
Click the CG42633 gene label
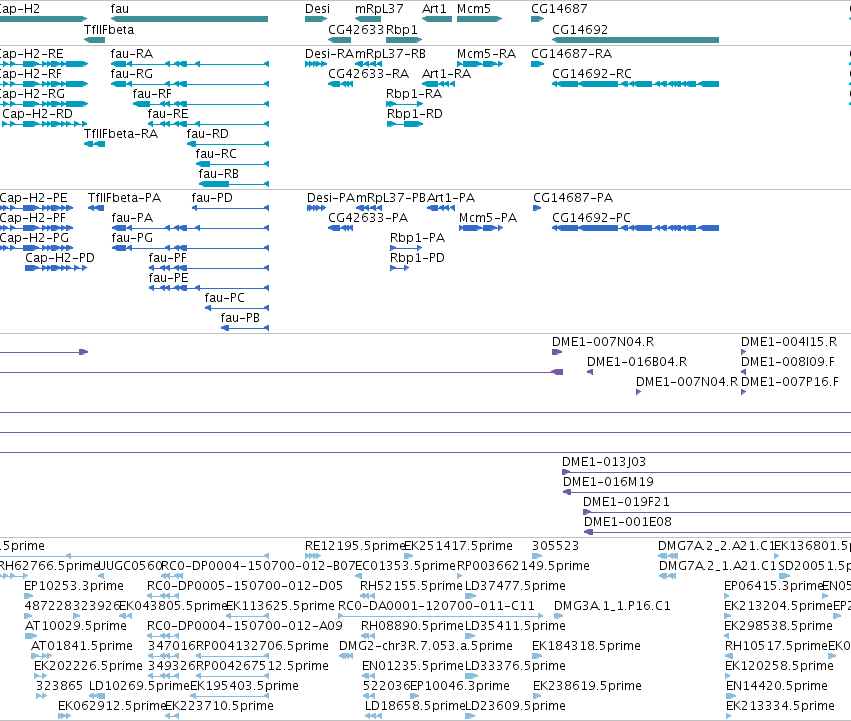[356, 30]
